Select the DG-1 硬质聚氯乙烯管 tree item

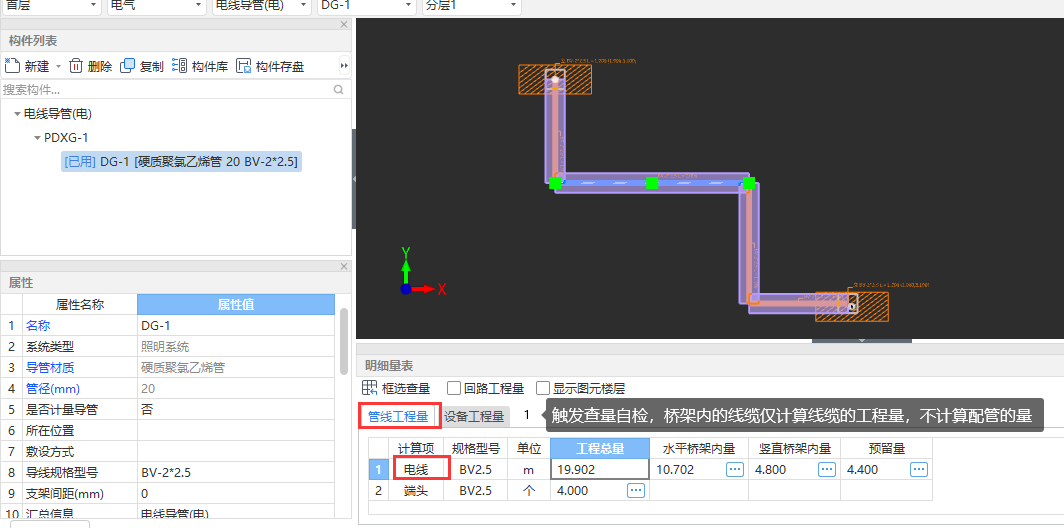tap(181, 161)
